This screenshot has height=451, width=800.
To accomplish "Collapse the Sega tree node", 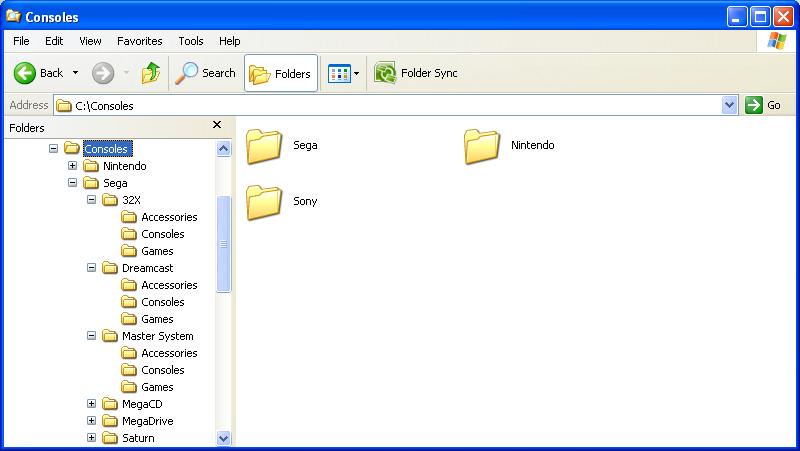I will (x=72, y=183).
